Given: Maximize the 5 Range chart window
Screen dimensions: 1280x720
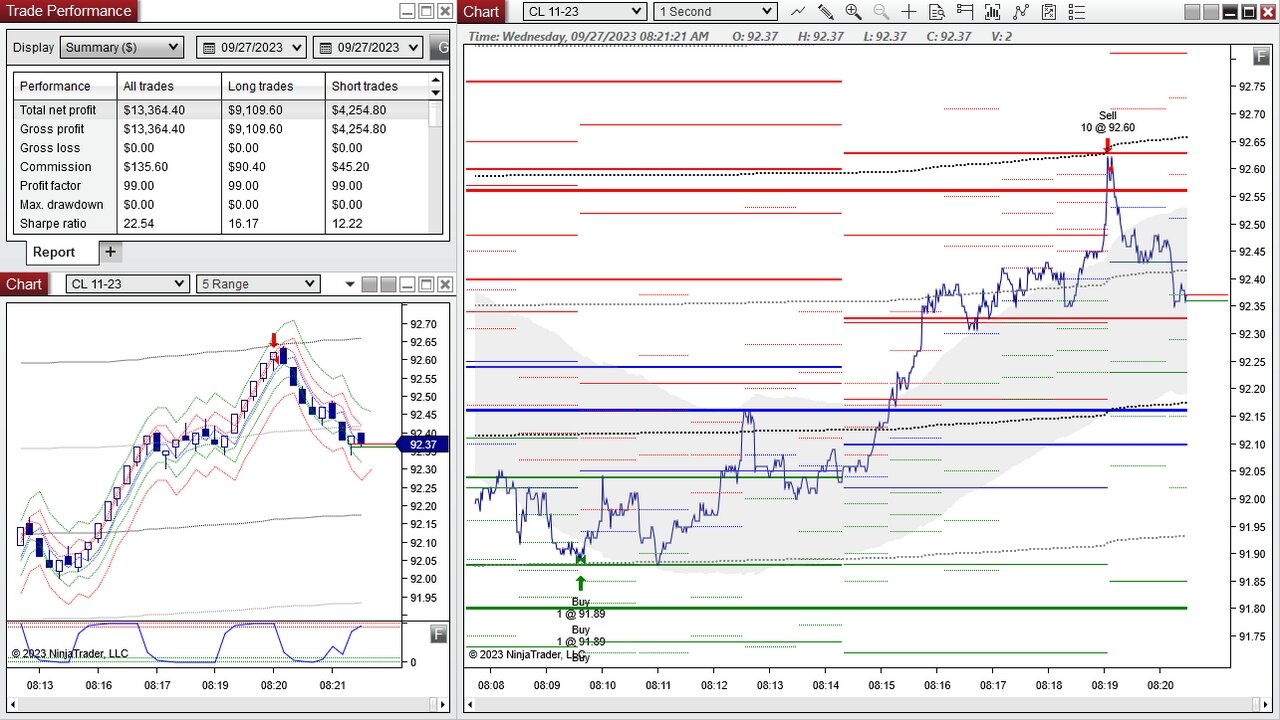Looking at the screenshot, I should pos(425,285).
